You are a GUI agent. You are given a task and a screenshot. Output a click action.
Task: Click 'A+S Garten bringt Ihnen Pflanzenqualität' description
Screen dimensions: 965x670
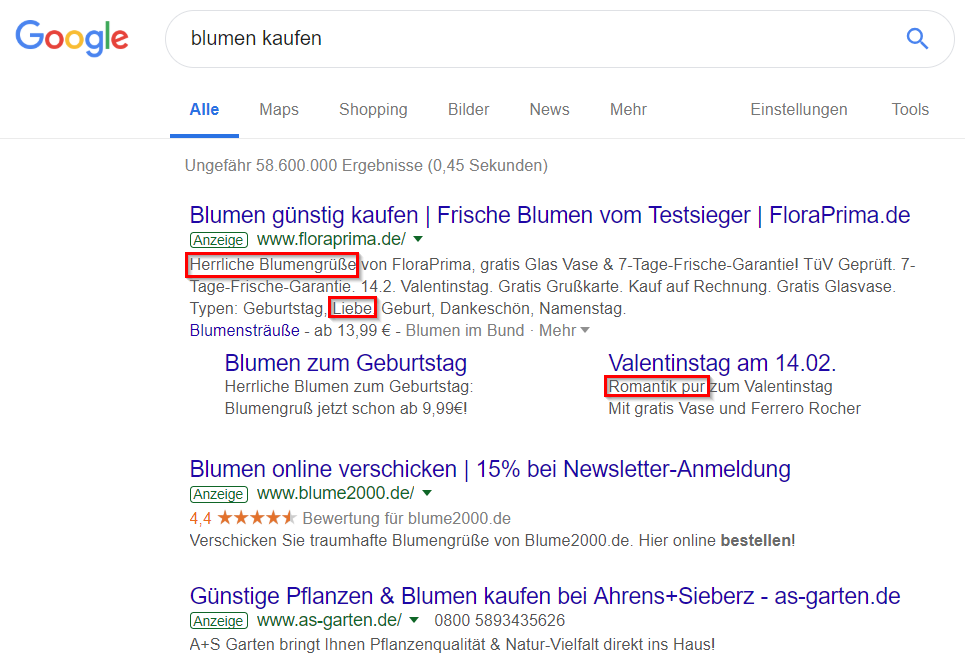(x=452, y=645)
